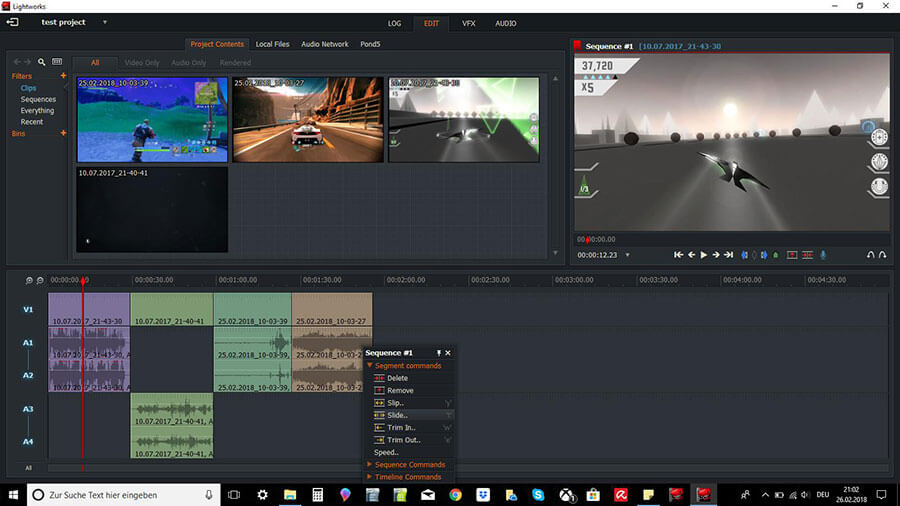This screenshot has width=900, height=506.
Task: Click the exit project icon
Action: click(13, 22)
